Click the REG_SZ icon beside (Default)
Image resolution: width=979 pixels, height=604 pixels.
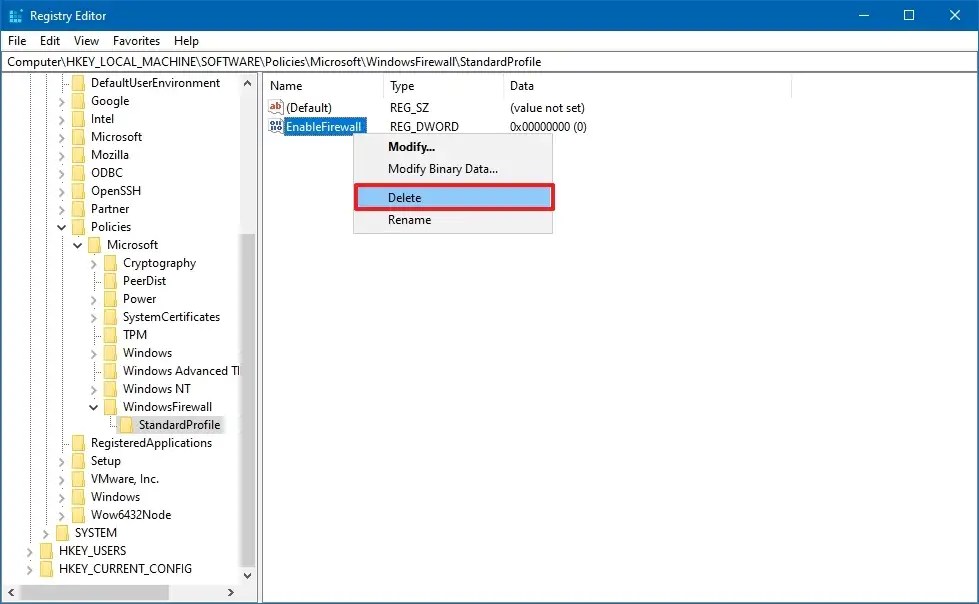(x=275, y=107)
